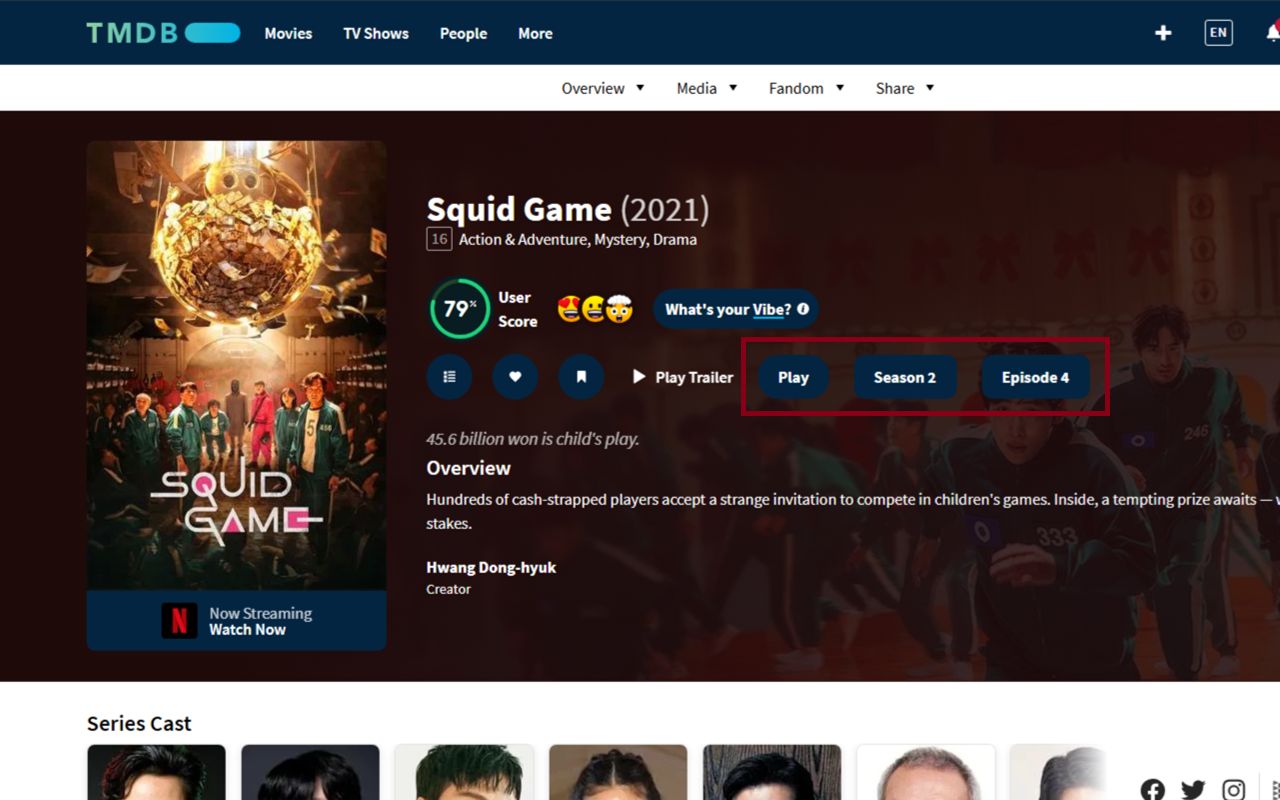The image size is (1280, 800).
Task: Open the Facebook social link
Action: [1153, 790]
